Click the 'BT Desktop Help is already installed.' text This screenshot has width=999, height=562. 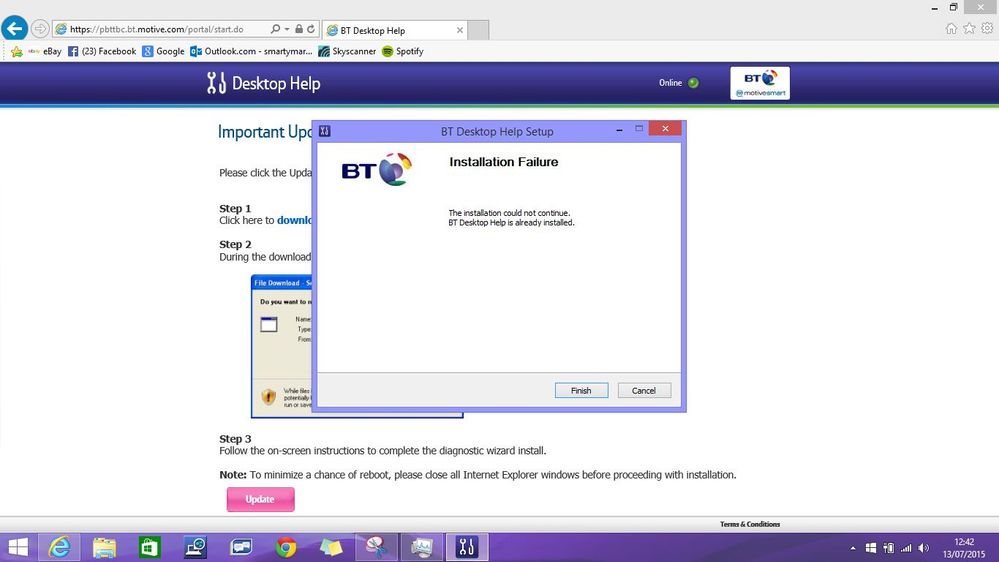coord(512,223)
